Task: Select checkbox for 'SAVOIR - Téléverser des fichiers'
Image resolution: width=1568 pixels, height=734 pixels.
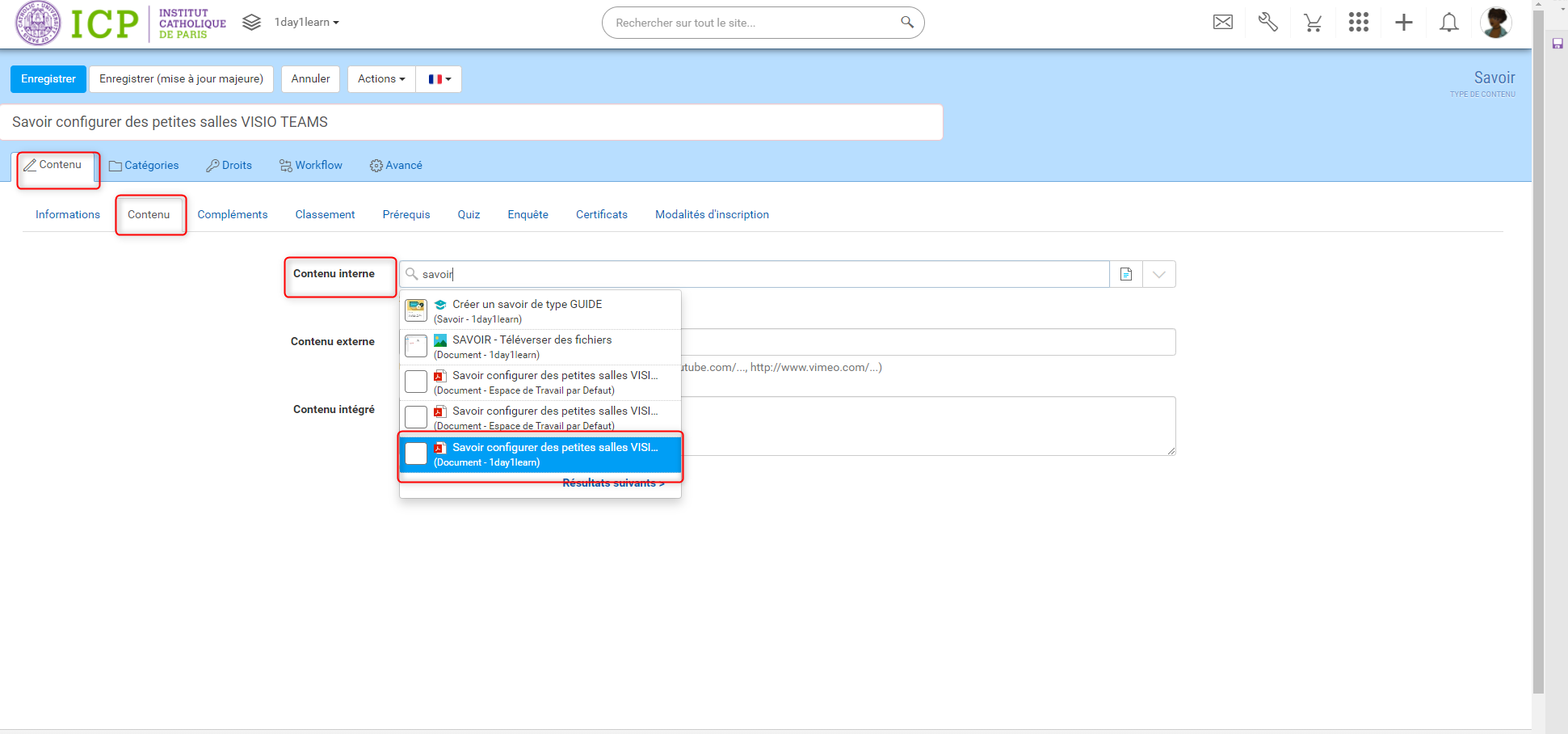Action: (416, 346)
